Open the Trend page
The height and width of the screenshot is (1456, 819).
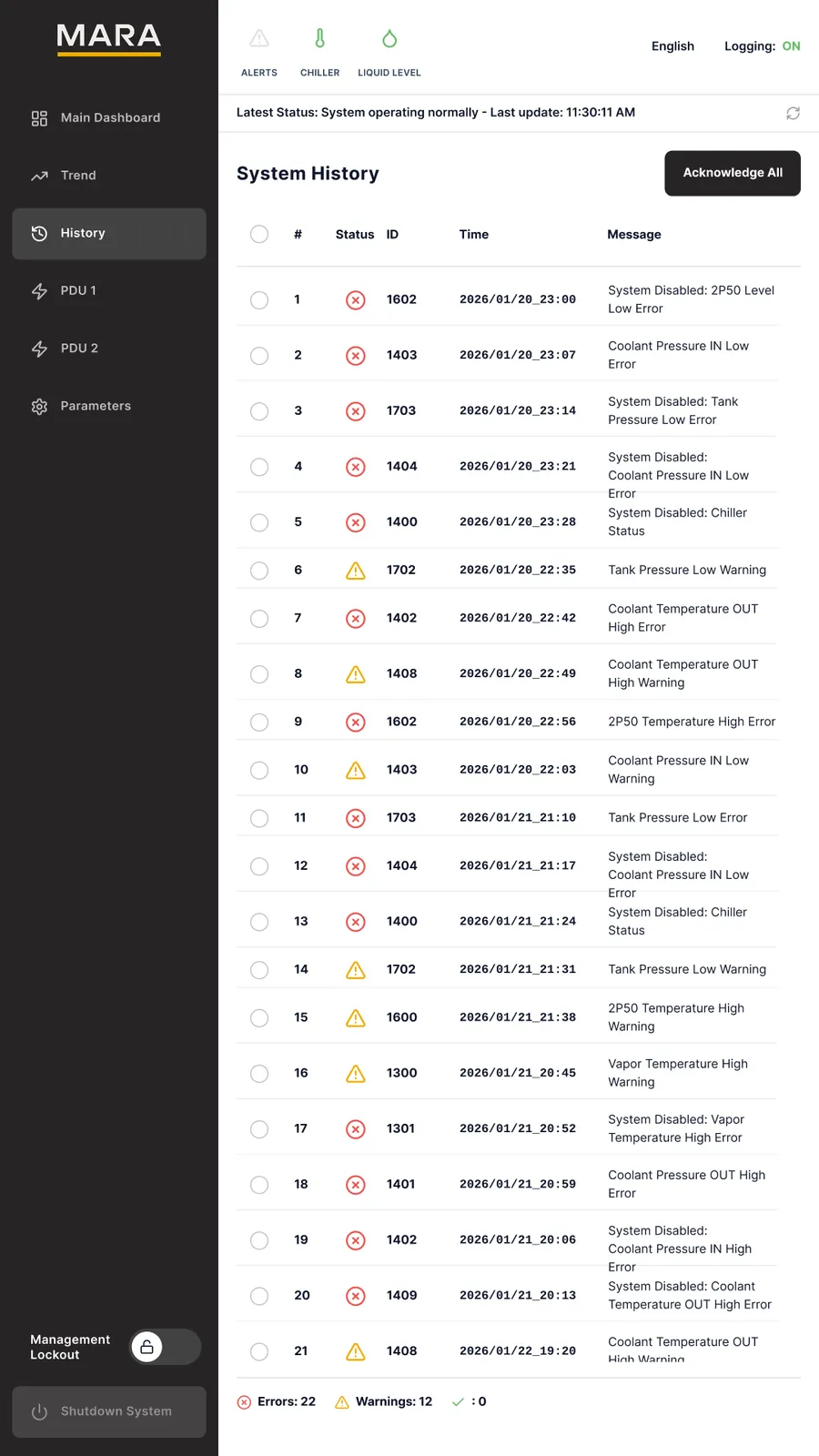(x=109, y=176)
